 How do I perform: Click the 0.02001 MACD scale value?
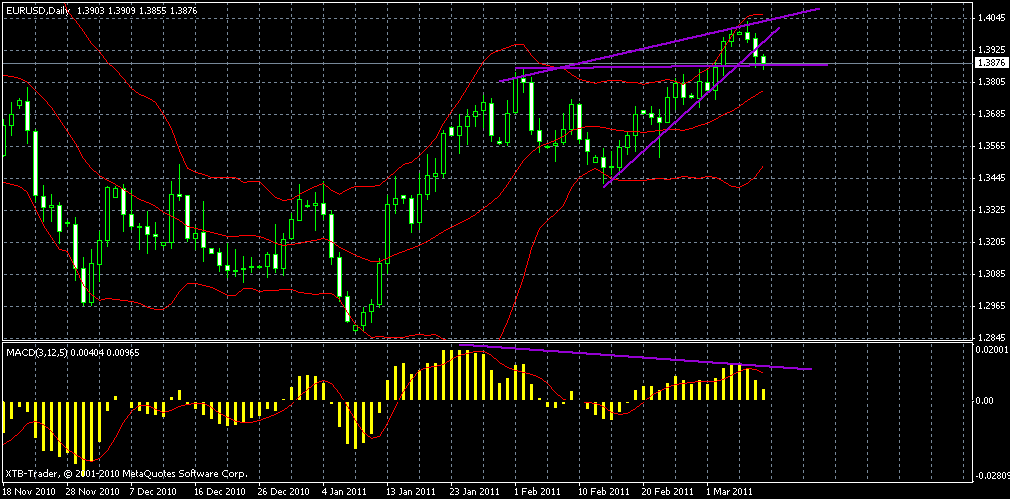(x=993, y=350)
